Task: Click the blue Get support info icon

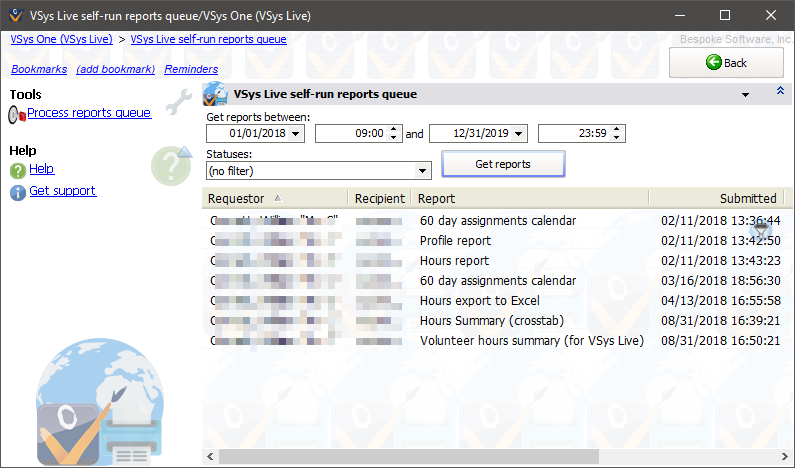Action: coord(17,193)
